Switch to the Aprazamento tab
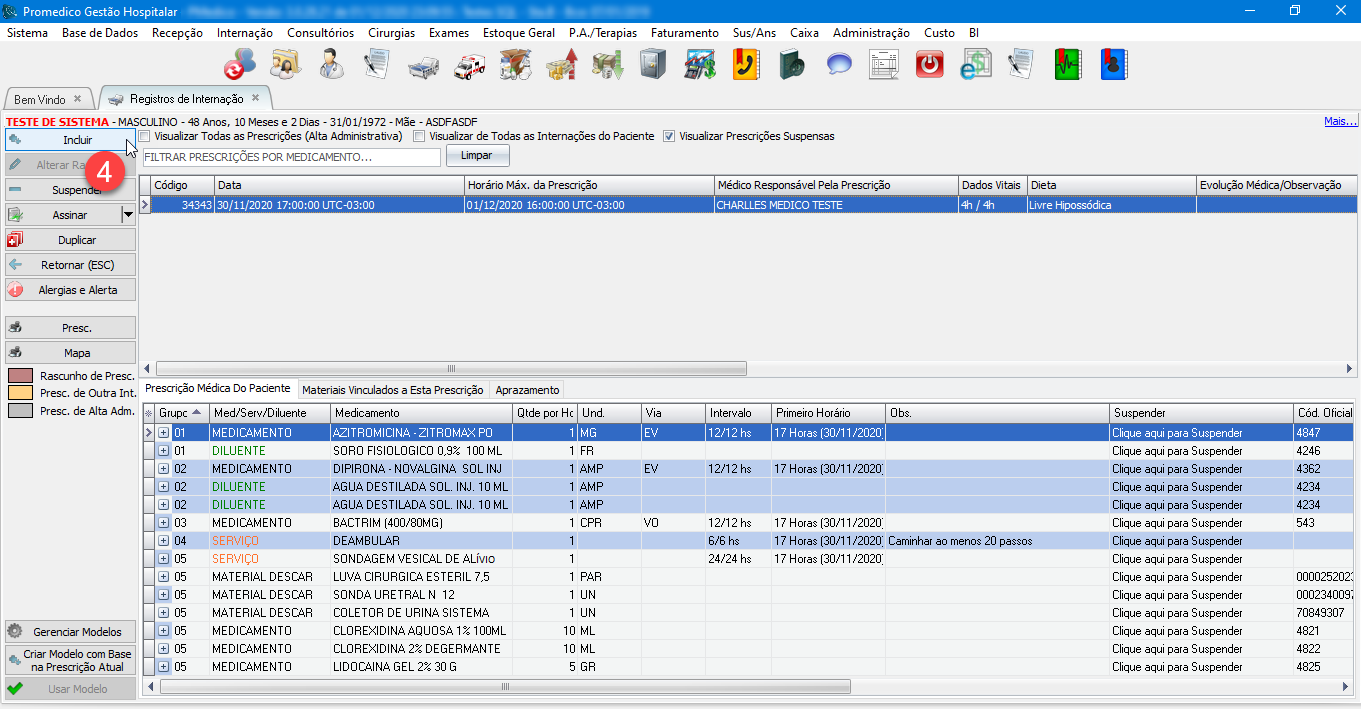The image size is (1361, 709). click(x=527, y=390)
